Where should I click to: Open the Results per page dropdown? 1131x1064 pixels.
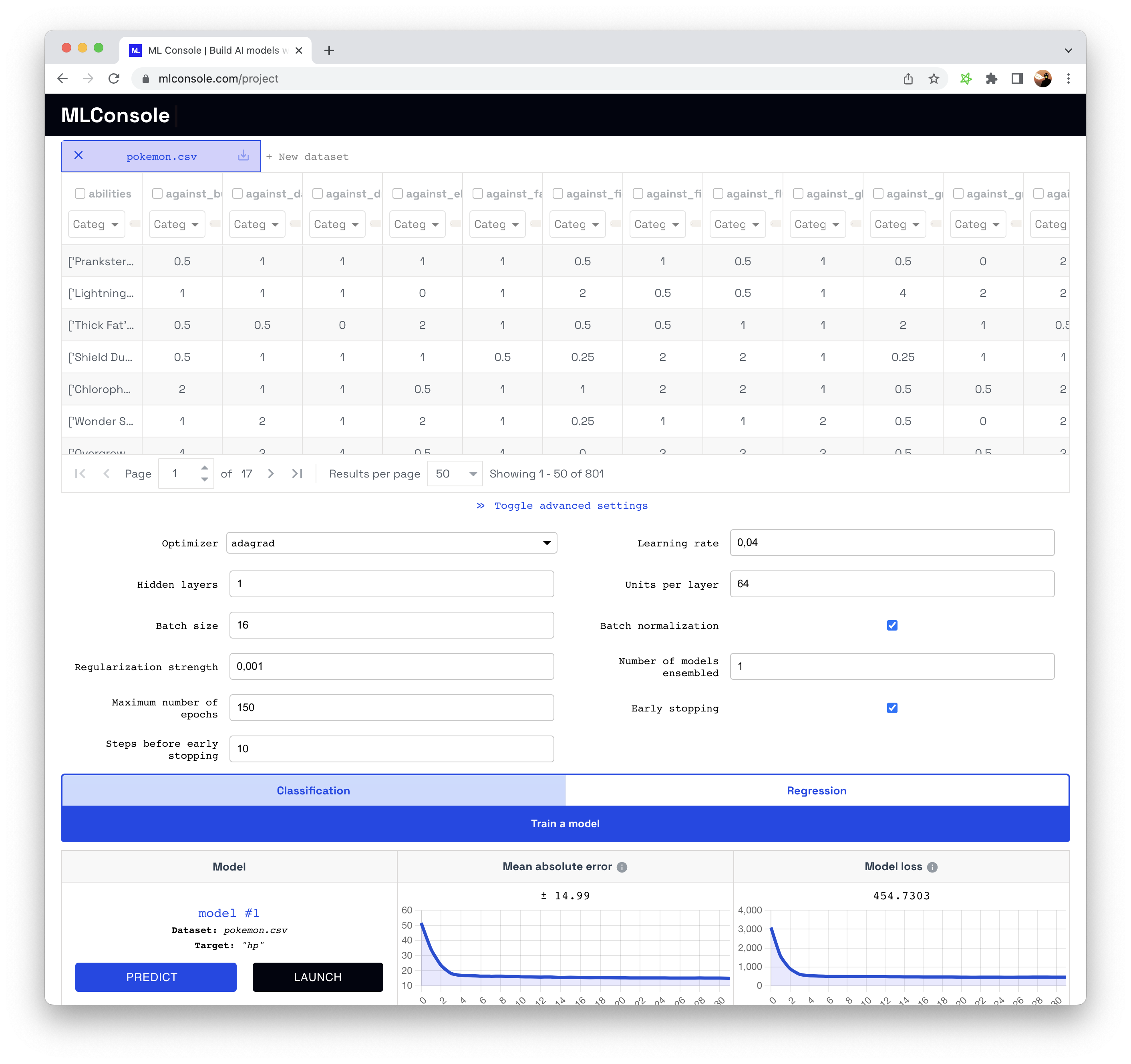(x=456, y=474)
